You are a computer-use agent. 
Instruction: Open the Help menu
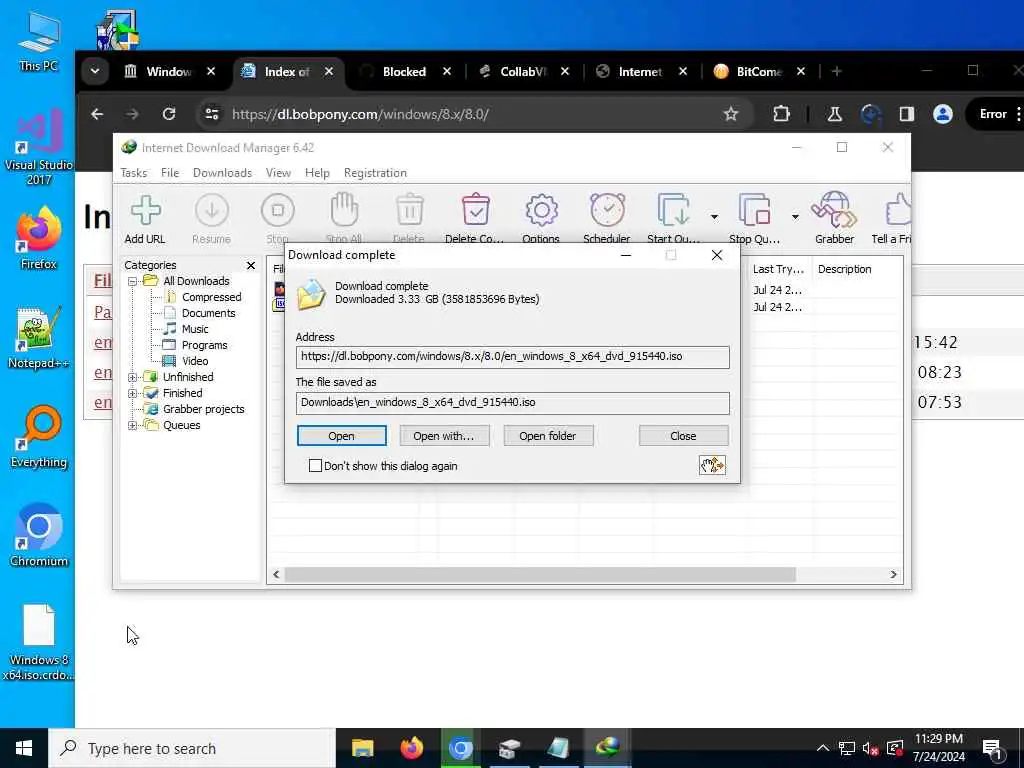[x=317, y=172]
